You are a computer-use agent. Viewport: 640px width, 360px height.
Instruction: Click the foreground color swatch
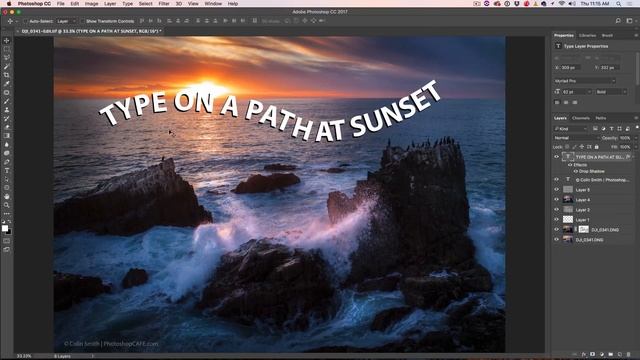(5, 228)
